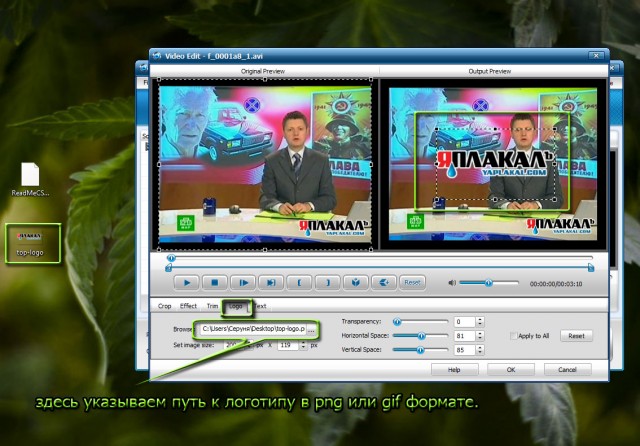Screen dimensions: 640x446
Task: Start video playback with the Play button
Action: click(x=187, y=282)
